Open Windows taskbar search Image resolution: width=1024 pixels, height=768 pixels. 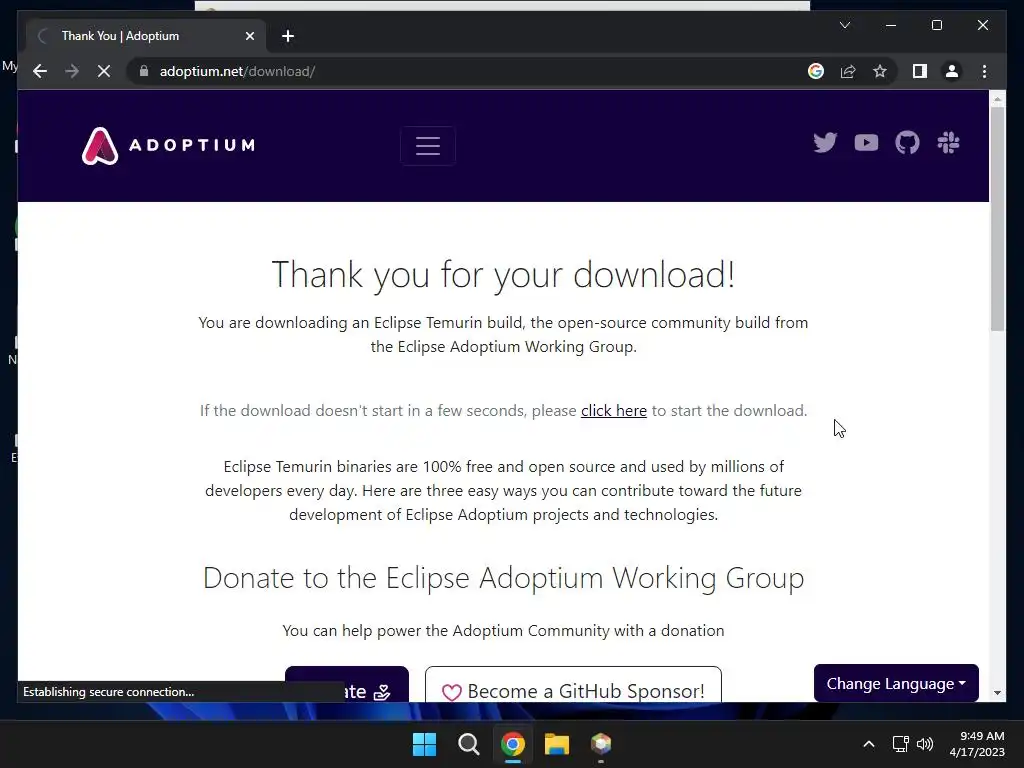[x=468, y=744]
